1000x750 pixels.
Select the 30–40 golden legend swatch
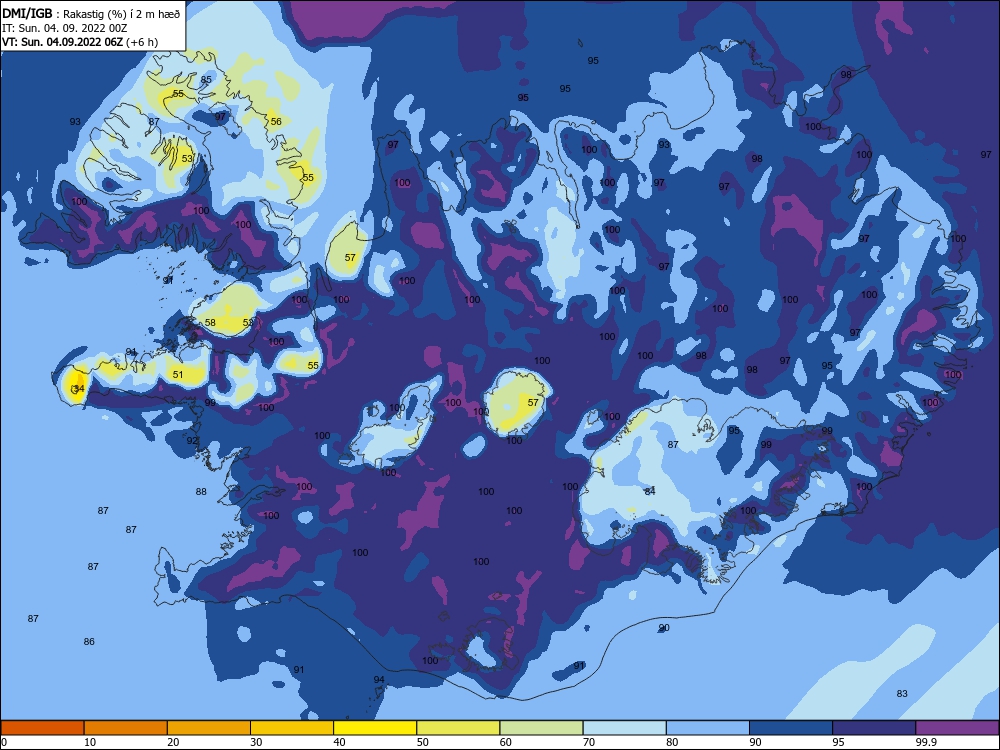coord(292,728)
